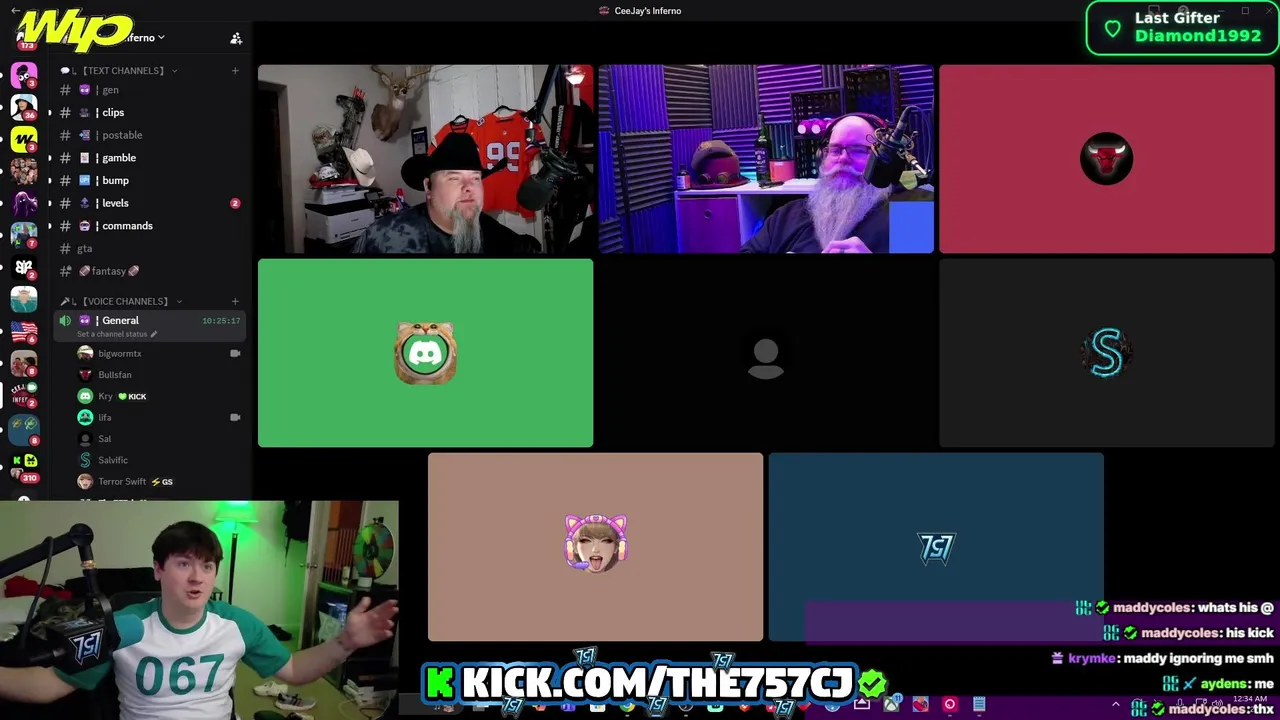The width and height of the screenshot is (1280, 720).
Task: Open the gamble text channel
Action: [x=150, y=158]
